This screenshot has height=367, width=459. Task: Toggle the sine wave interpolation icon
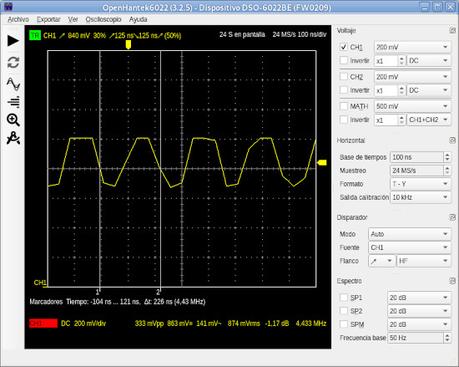tap(13, 84)
